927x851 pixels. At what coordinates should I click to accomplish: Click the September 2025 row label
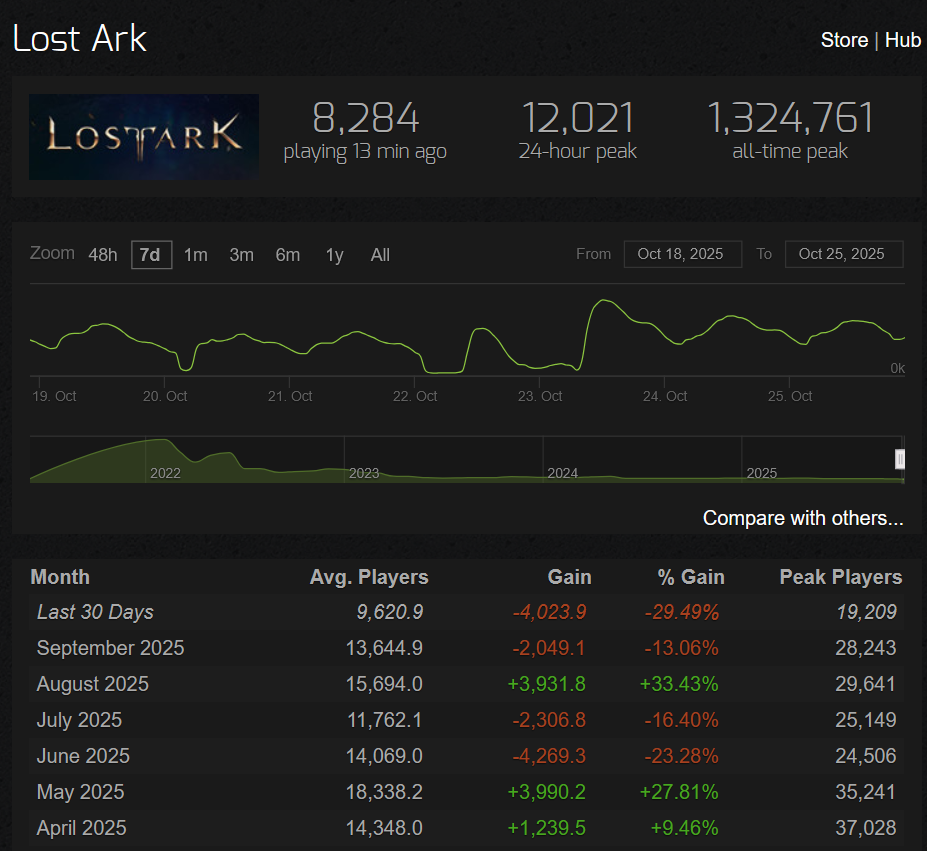tap(111, 648)
